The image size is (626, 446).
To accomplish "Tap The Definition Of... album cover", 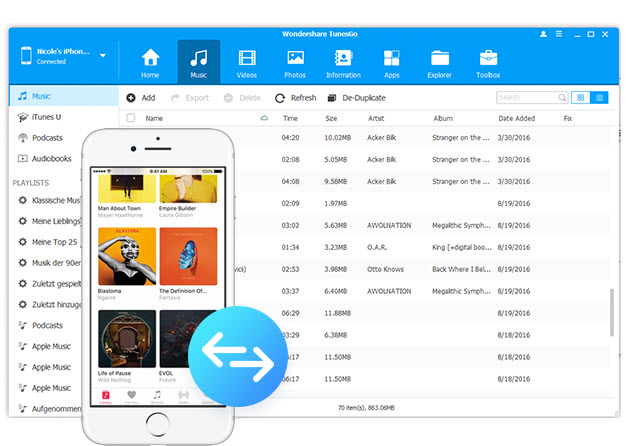I will (x=188, y=256).
